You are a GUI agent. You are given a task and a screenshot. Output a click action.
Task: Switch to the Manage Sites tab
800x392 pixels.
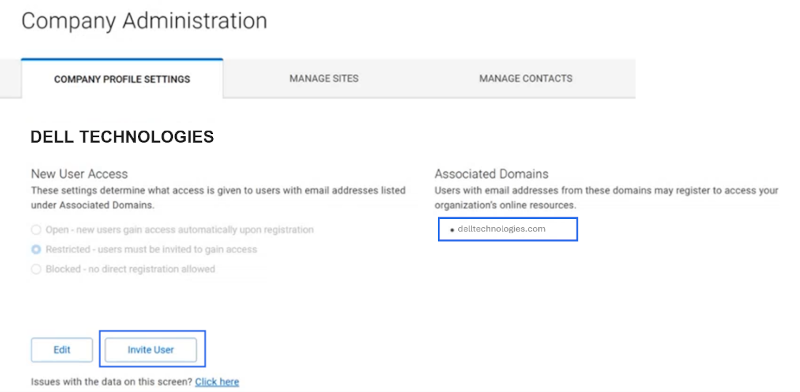324,79
